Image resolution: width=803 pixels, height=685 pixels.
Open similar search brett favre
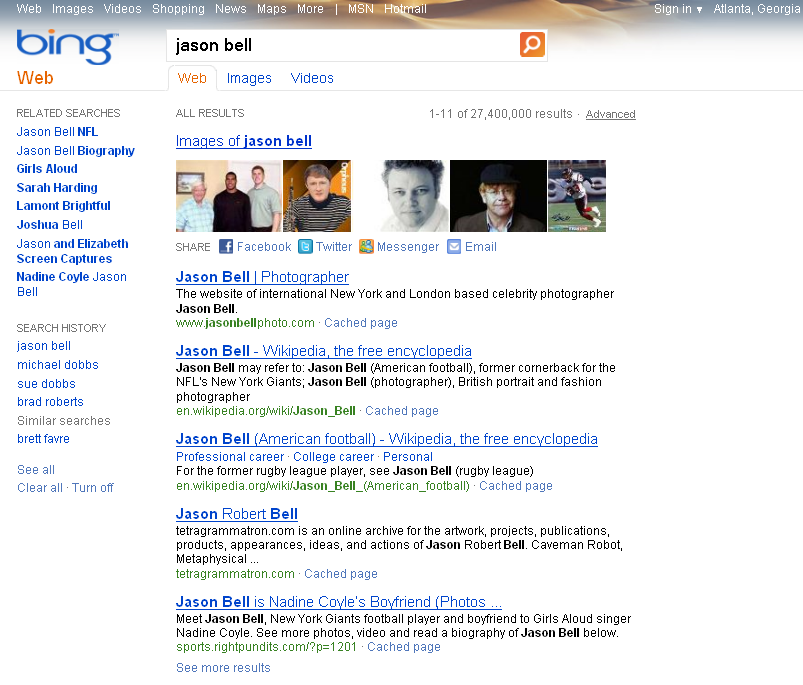pyautogui.click(x=44, y=439)
